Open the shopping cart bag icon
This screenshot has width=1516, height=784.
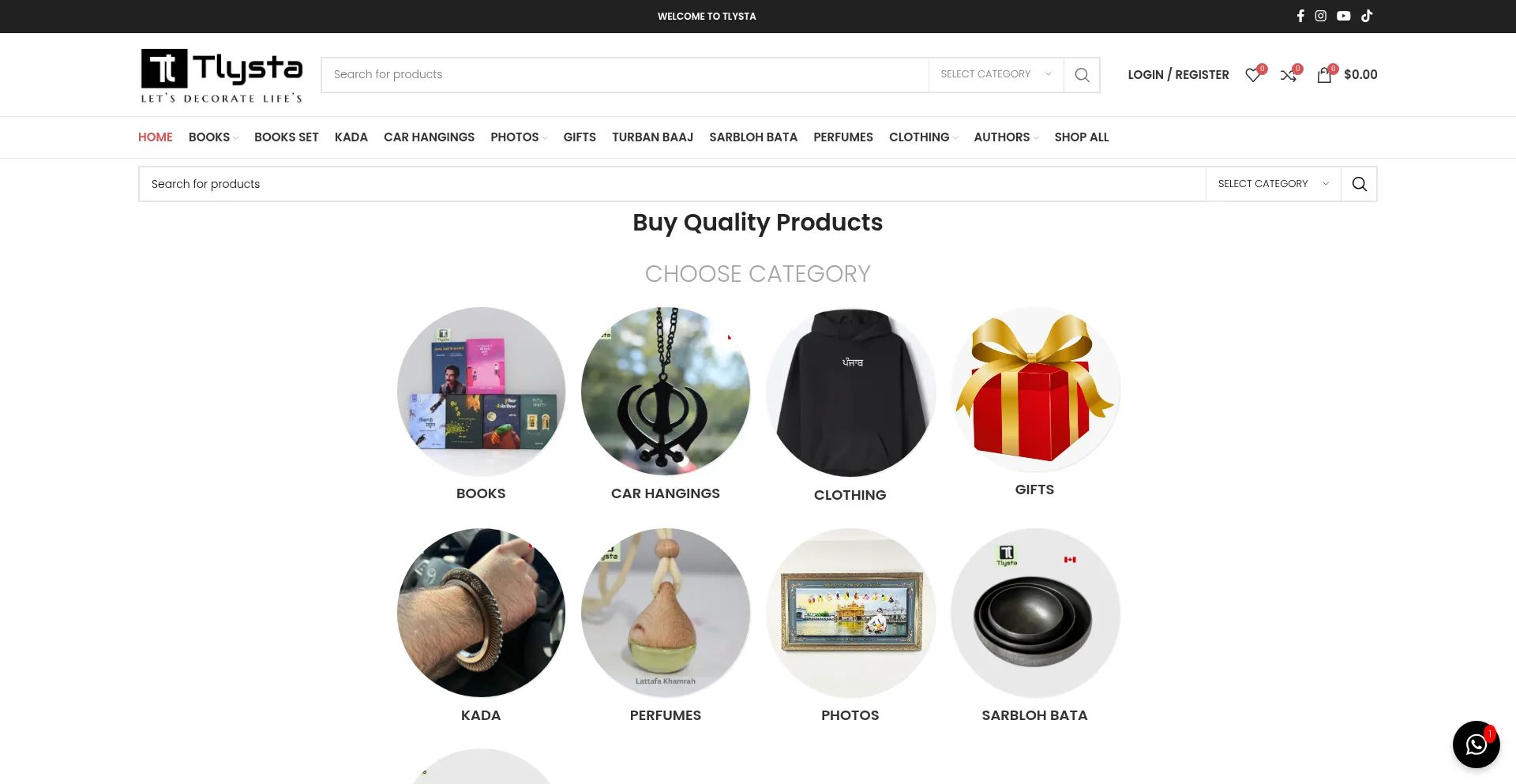coord(1324,75)
